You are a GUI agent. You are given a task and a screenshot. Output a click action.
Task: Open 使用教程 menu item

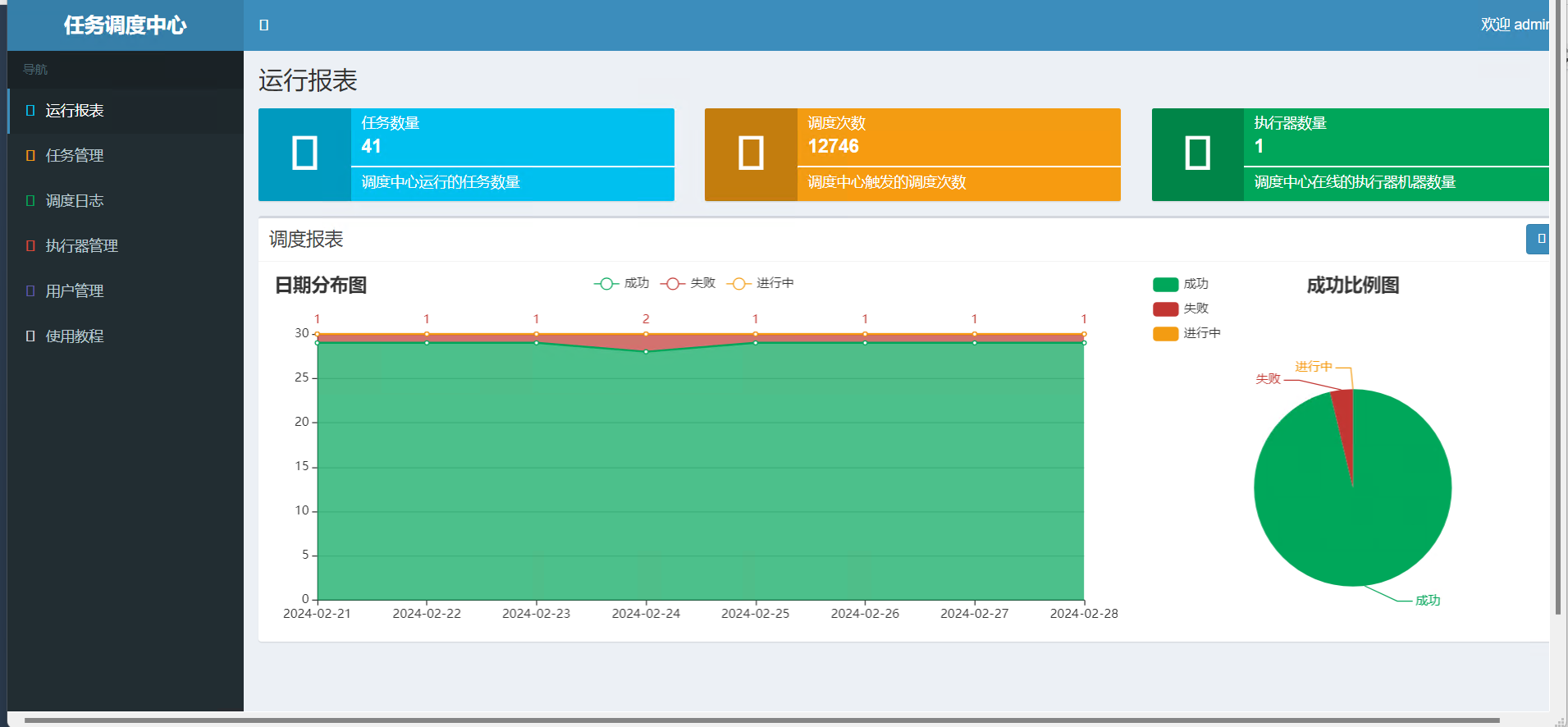pyautogui.click(x=126, y=336)
